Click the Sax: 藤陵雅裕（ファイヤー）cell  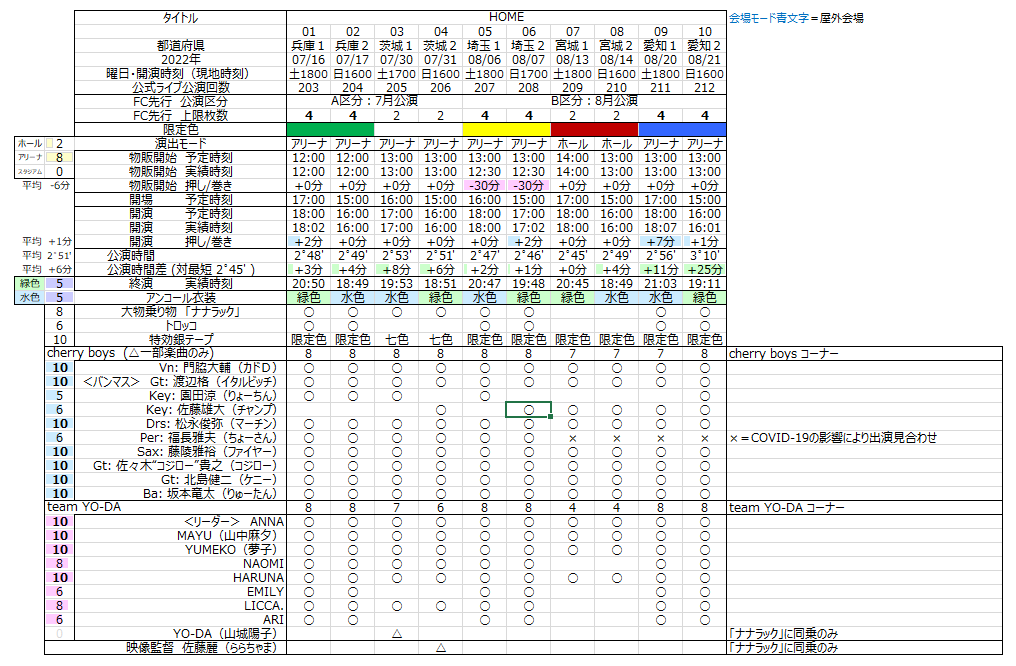[180, 452]
